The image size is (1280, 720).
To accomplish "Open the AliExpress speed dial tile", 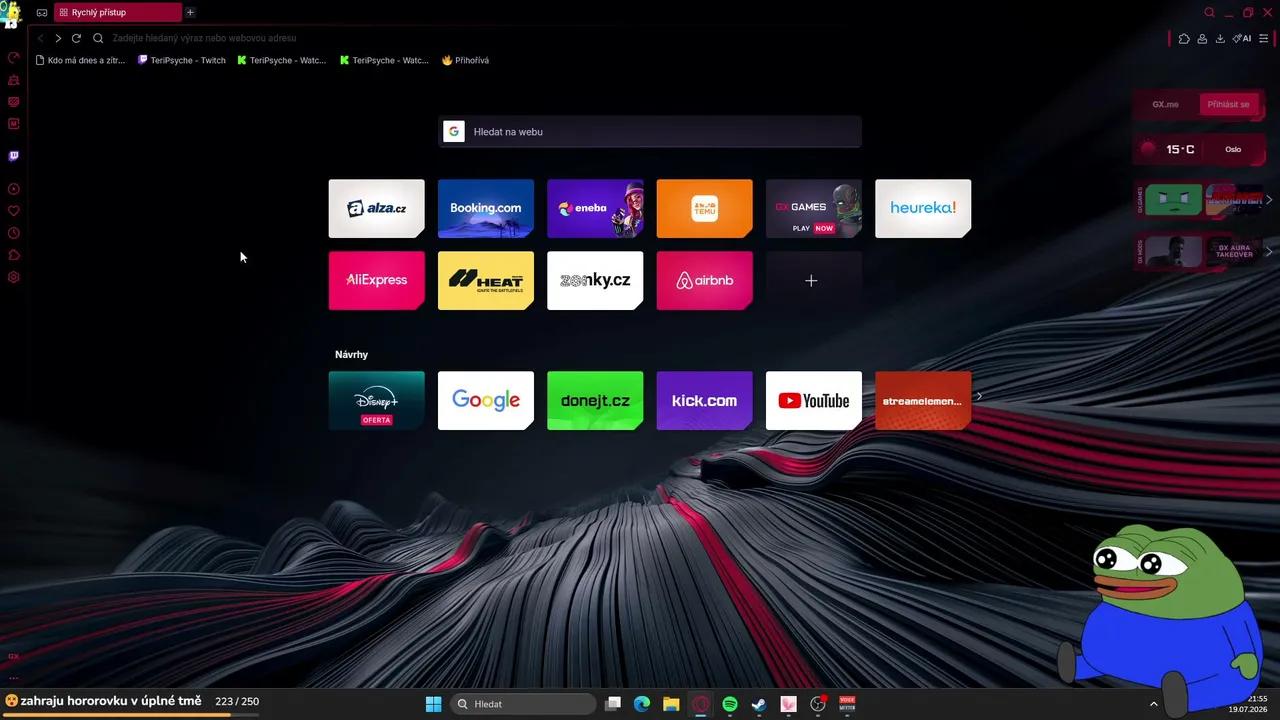I will (376, 280).
